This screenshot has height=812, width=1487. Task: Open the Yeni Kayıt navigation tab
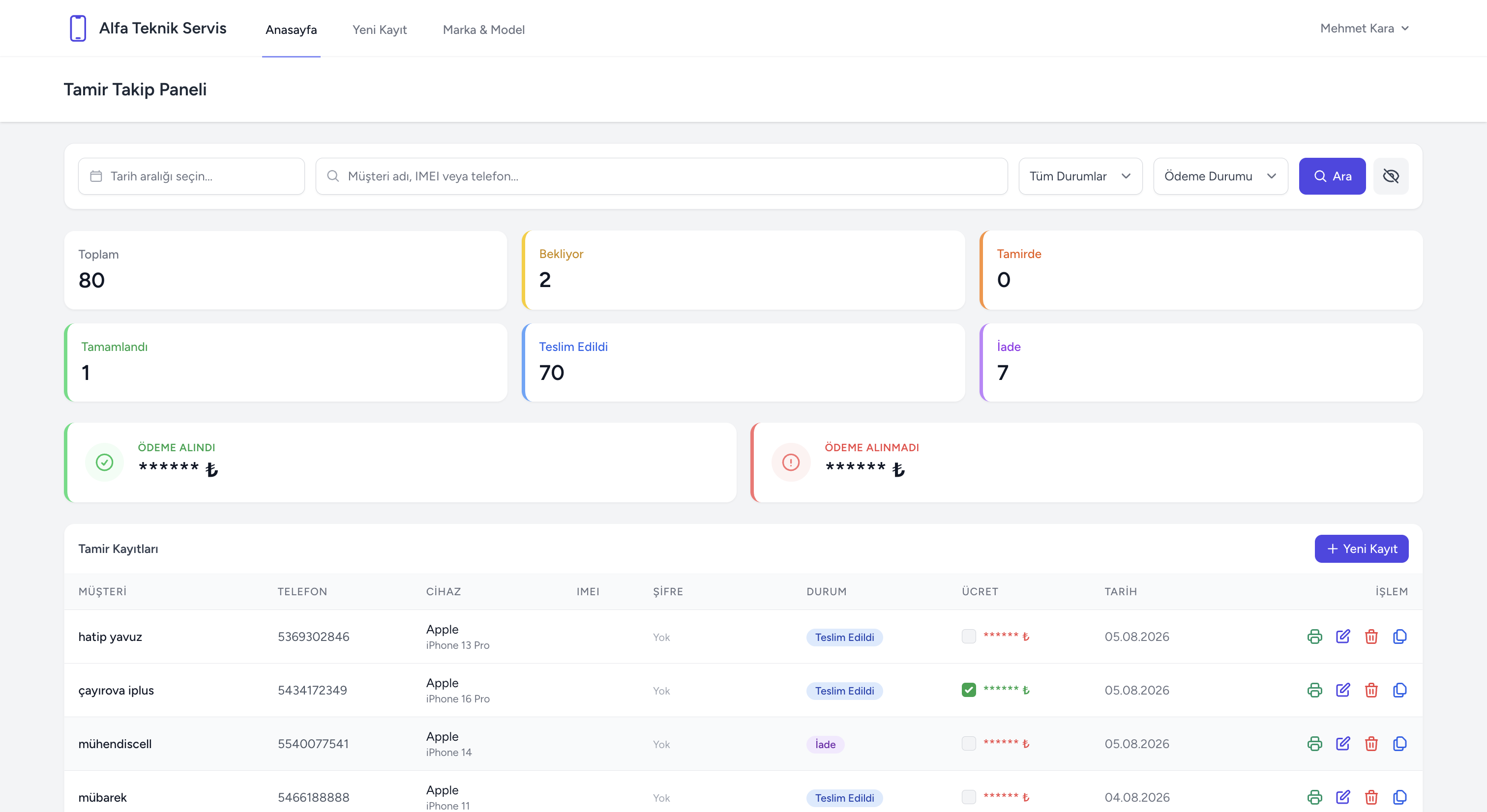(x=379, y=29)
